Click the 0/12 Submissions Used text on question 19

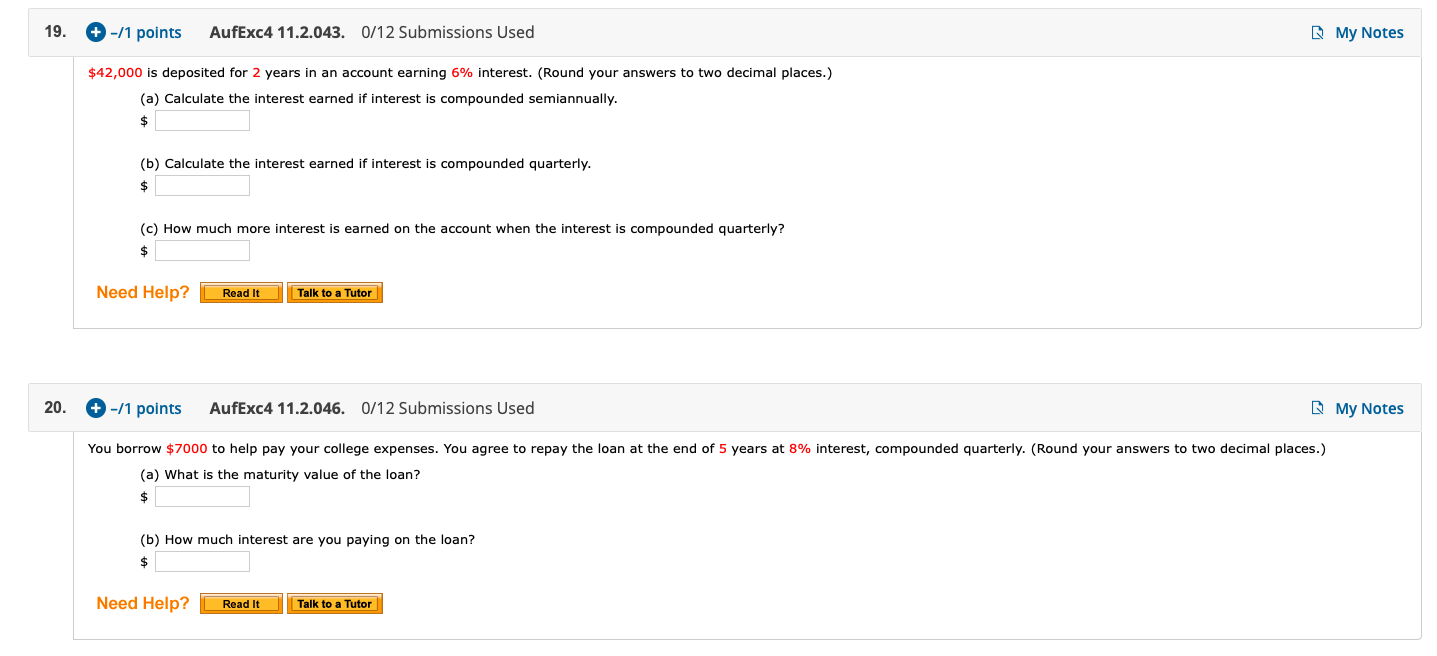point(448,32)
